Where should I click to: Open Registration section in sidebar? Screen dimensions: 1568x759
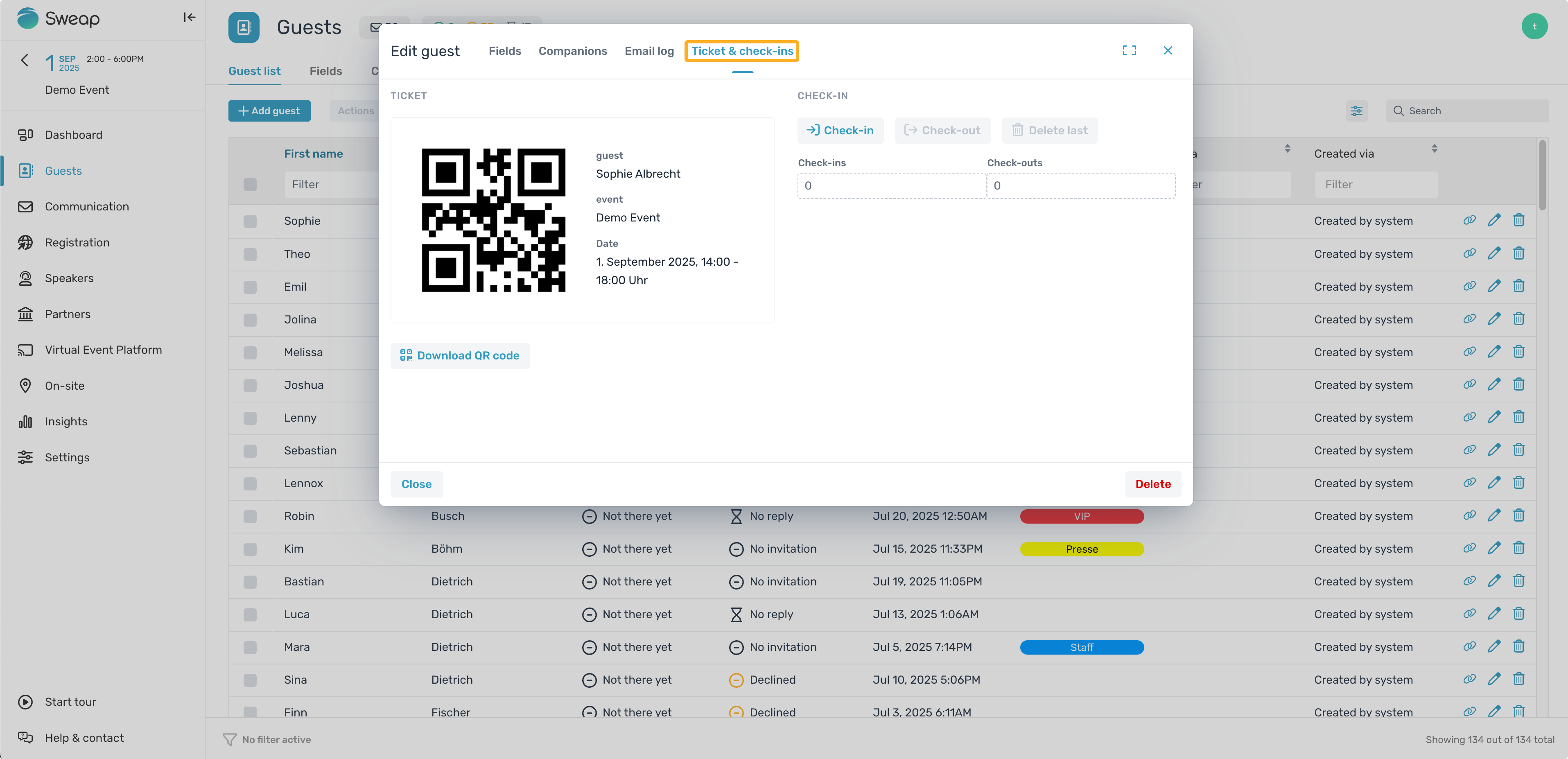click(77, 242)
